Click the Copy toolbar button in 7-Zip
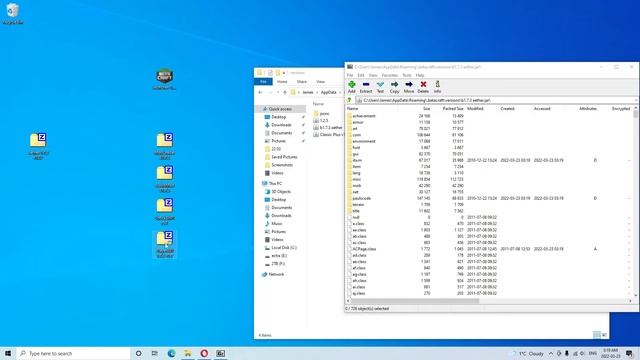Image resolution: width=640 pixels, height=360 pixels. click(394, 87)
